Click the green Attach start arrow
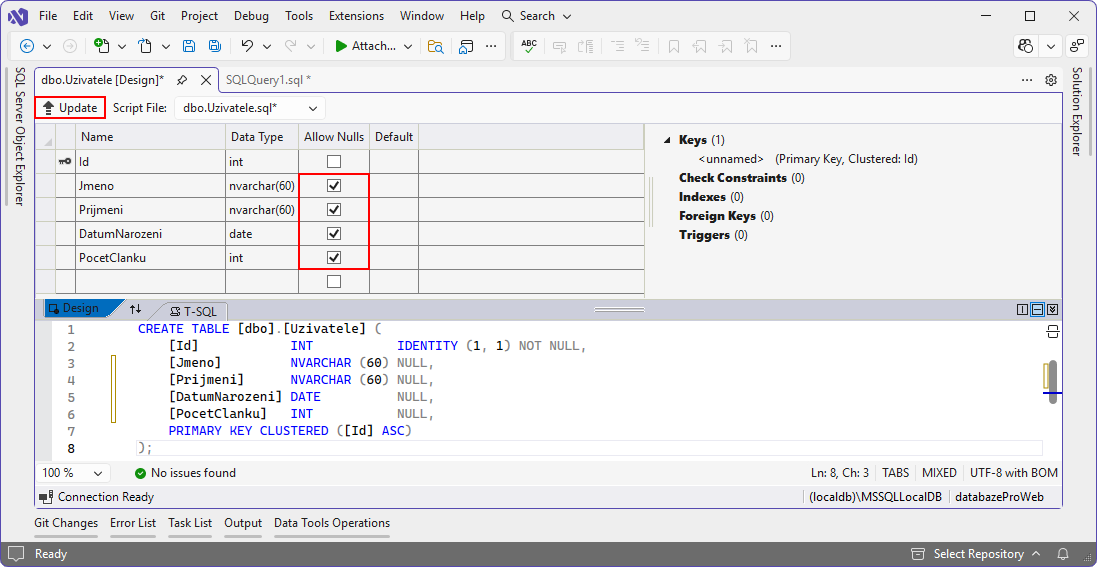The image size is (1097, 567). coord(341,46)
